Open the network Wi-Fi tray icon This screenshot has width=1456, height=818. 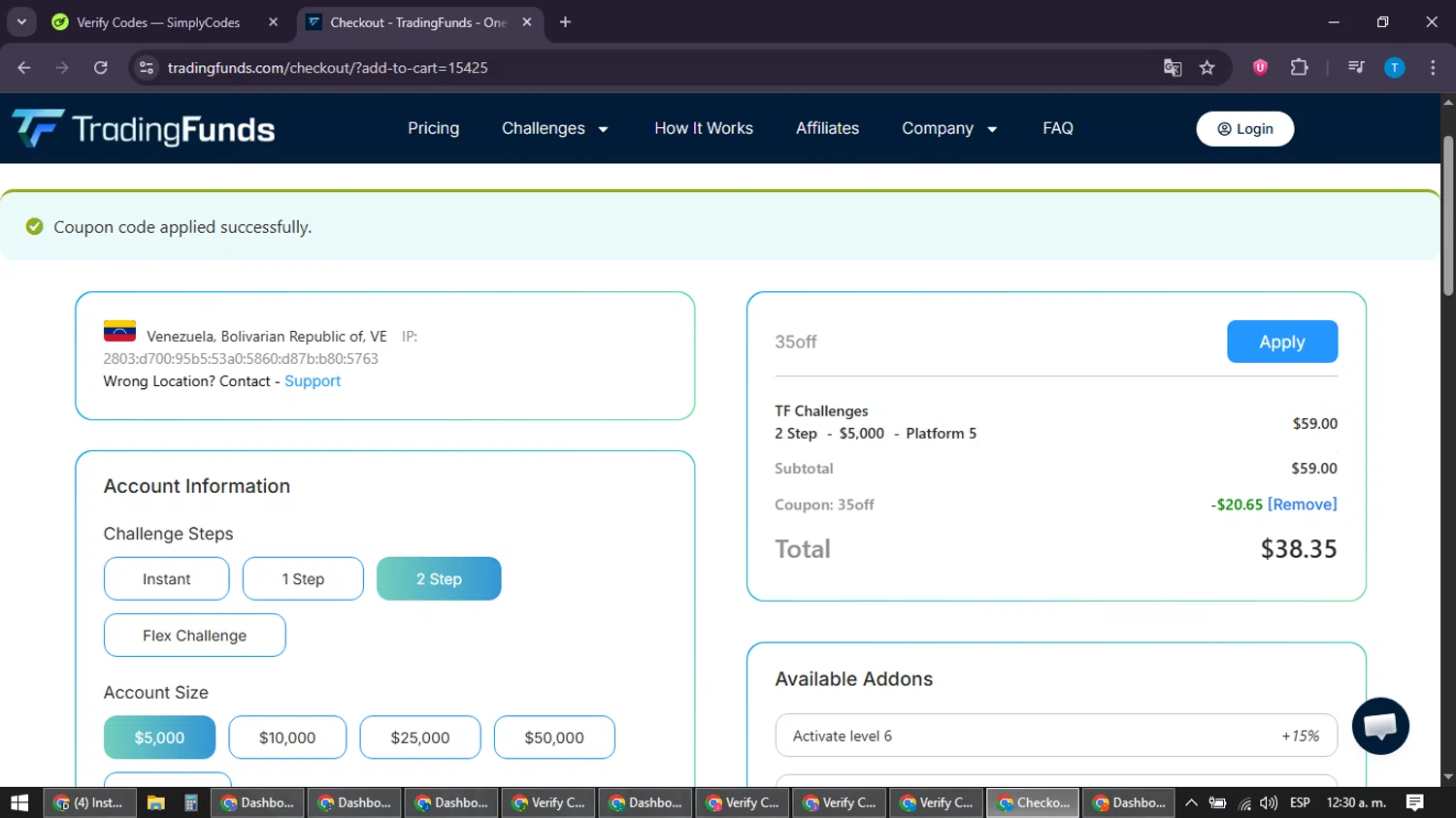pyautogui.click(x=1244, y=803)
